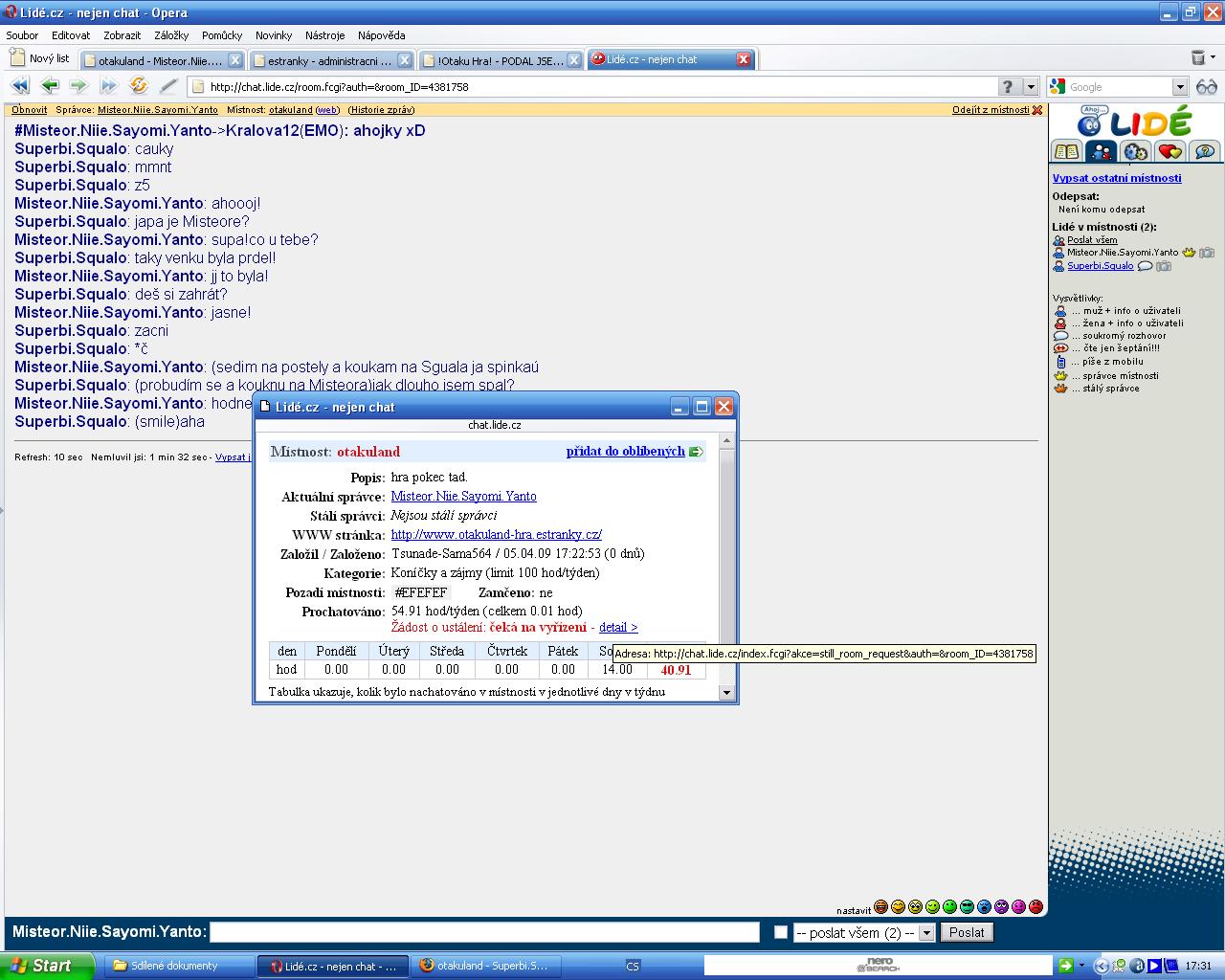The image size is (1225, 980).
Task: Click the wand pencil icon in address toolbar
Action: (x=168, y=86)
